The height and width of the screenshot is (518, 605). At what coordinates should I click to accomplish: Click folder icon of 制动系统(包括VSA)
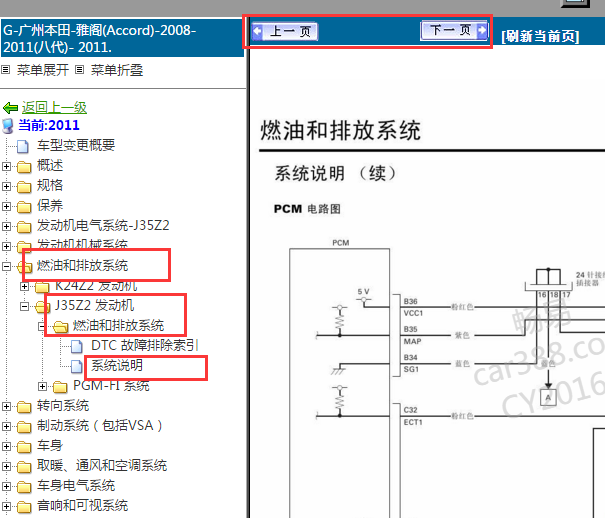pos(24,427)
